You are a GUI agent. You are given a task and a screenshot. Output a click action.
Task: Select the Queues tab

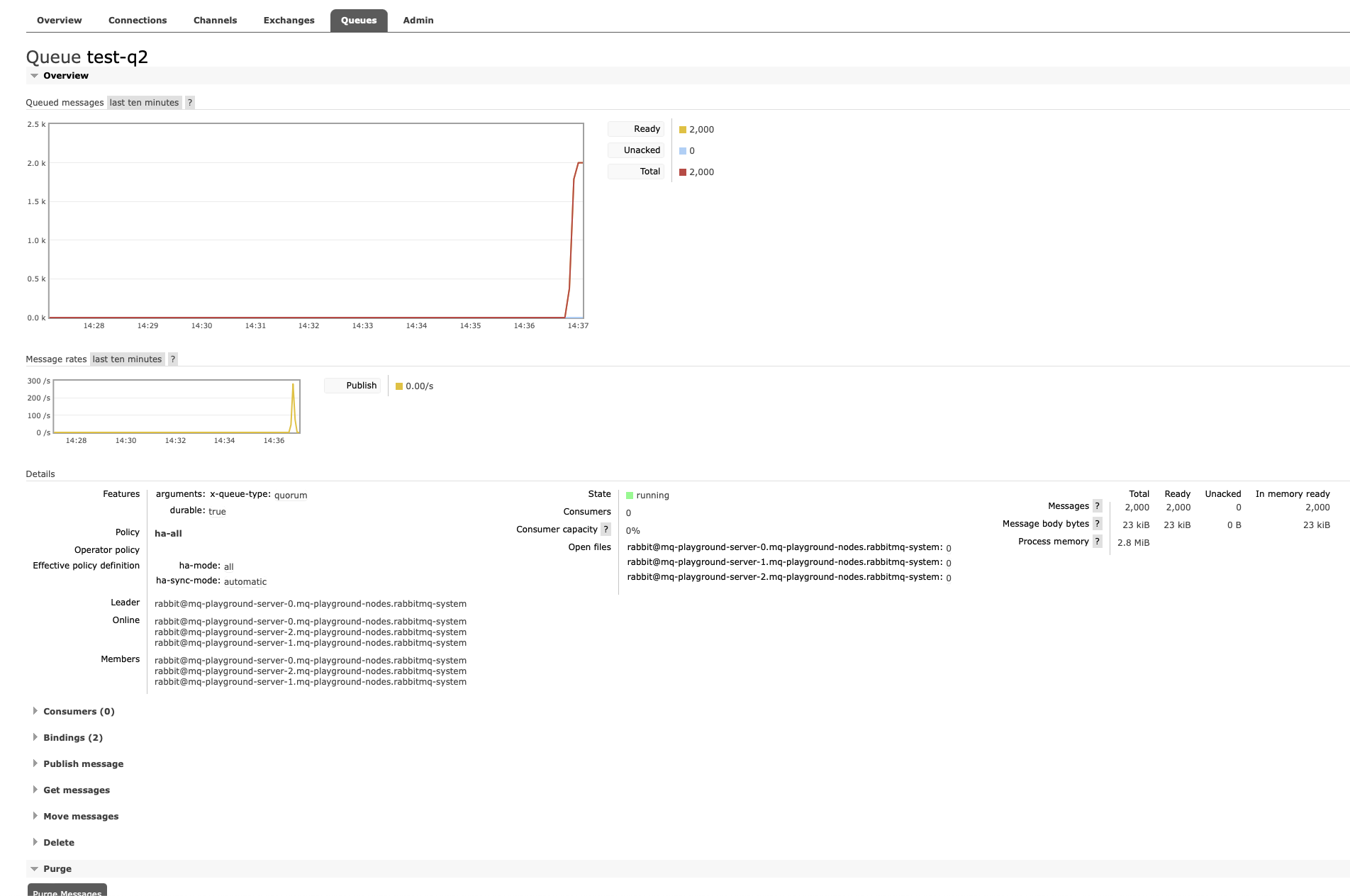point(359,21)
